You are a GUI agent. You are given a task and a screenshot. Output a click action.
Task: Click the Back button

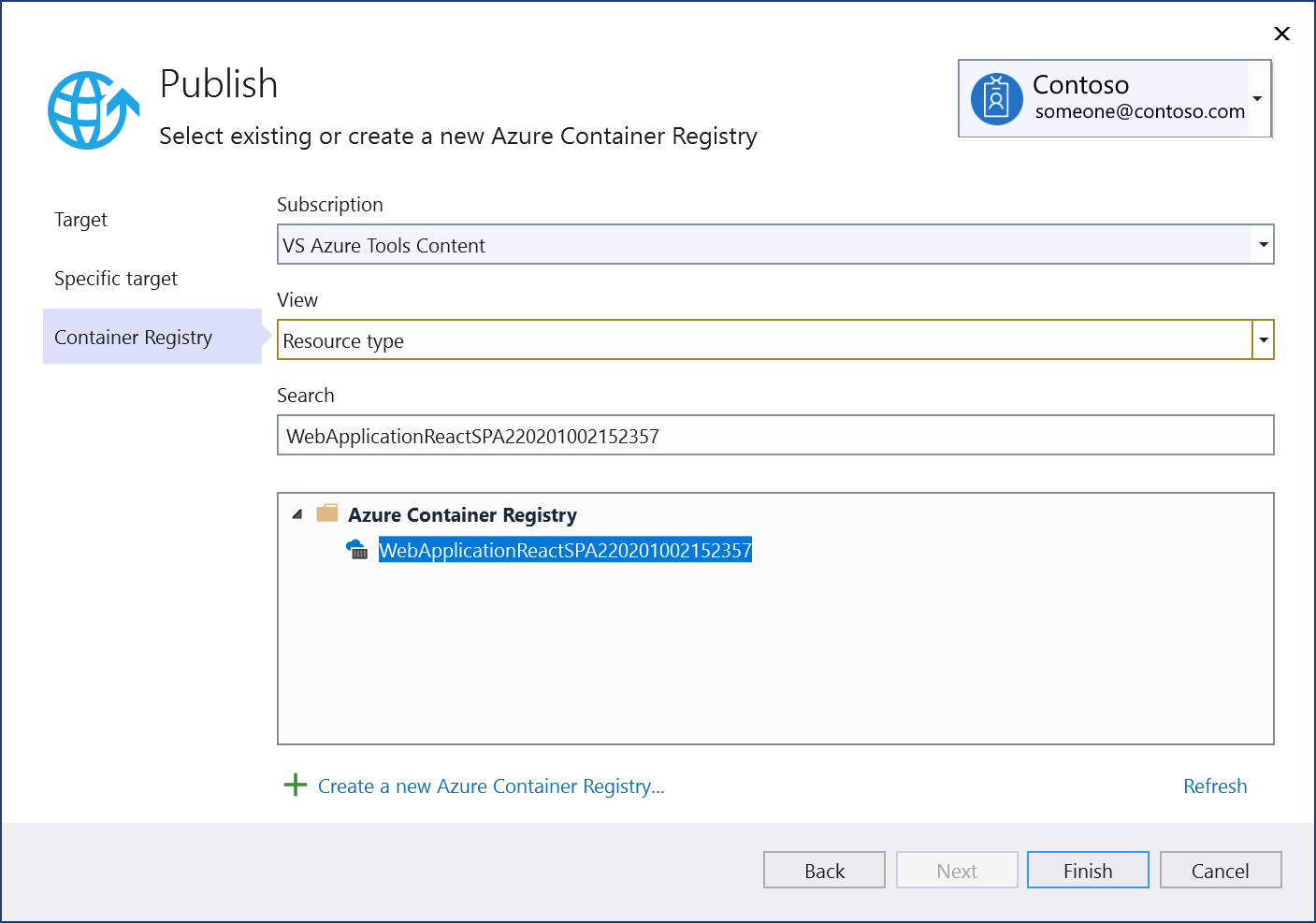point(823,870)
